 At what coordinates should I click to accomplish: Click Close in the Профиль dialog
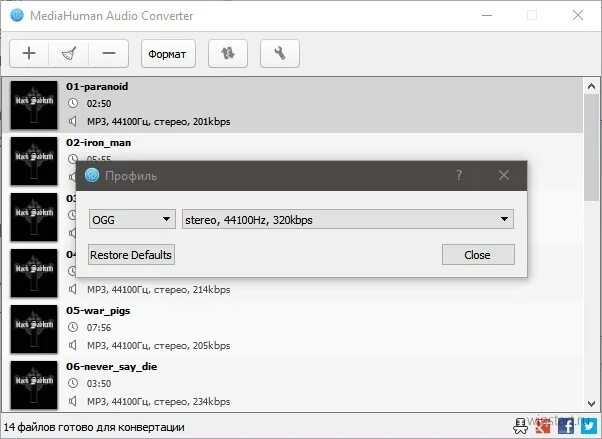click(478, 255)
